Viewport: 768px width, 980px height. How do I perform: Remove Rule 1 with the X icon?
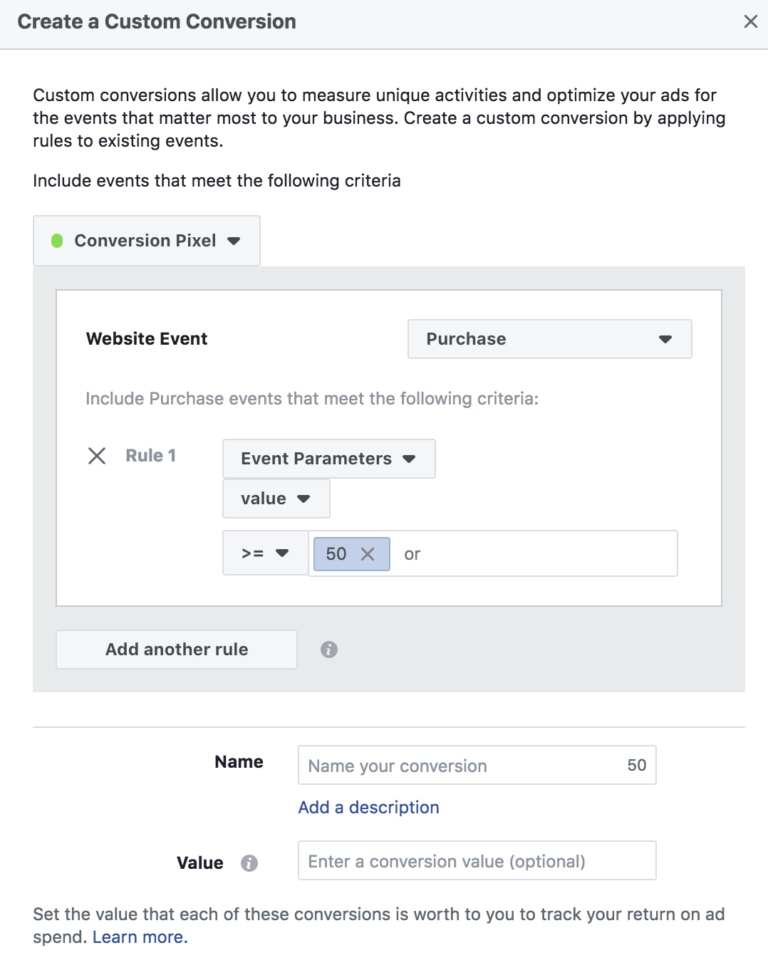click(97, 456)
